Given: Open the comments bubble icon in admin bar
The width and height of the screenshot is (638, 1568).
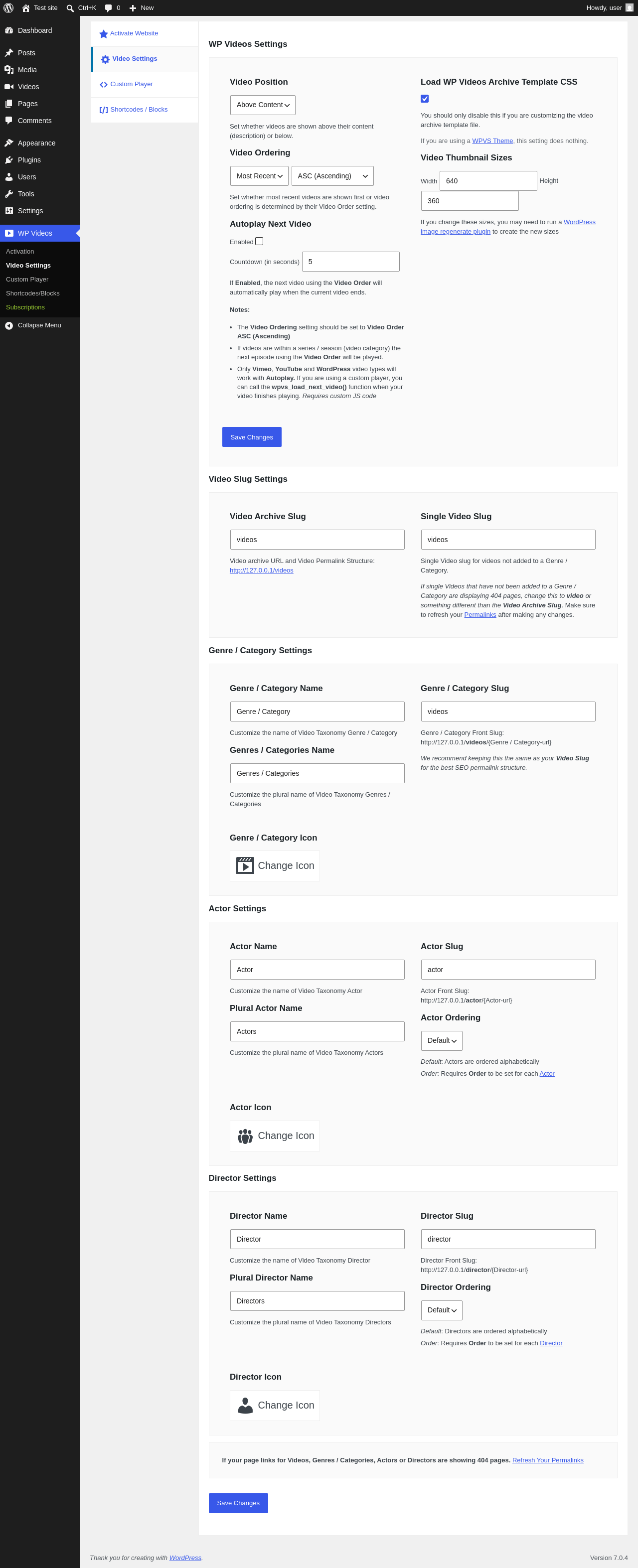Looking at the screenshot, I should (x=108, y=8).
